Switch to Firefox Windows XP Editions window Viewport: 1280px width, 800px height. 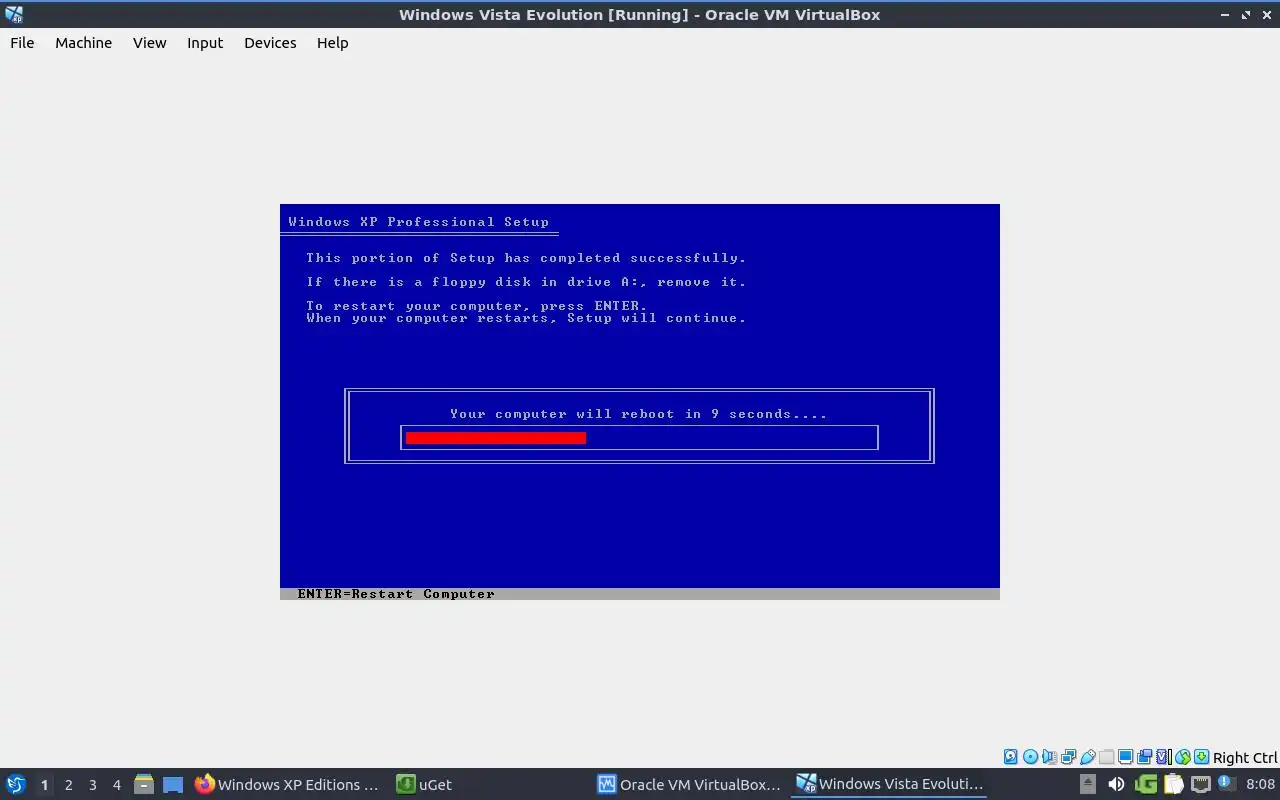coord(287,784)
